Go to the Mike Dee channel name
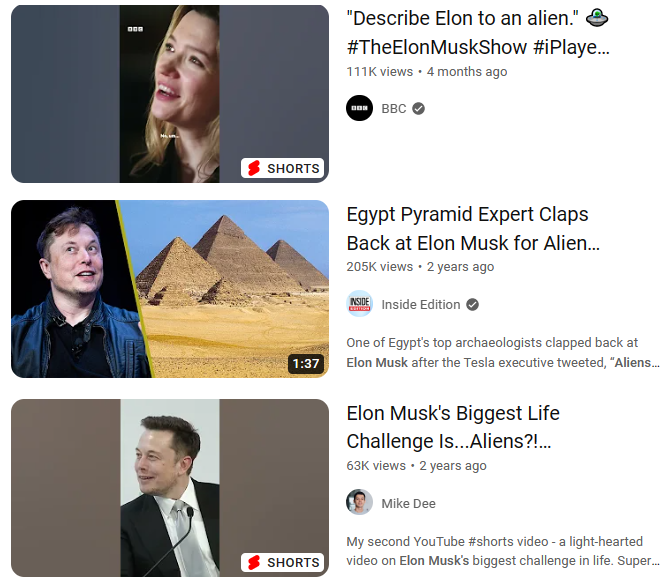This screenshot has height=579, width=662. 408,503
